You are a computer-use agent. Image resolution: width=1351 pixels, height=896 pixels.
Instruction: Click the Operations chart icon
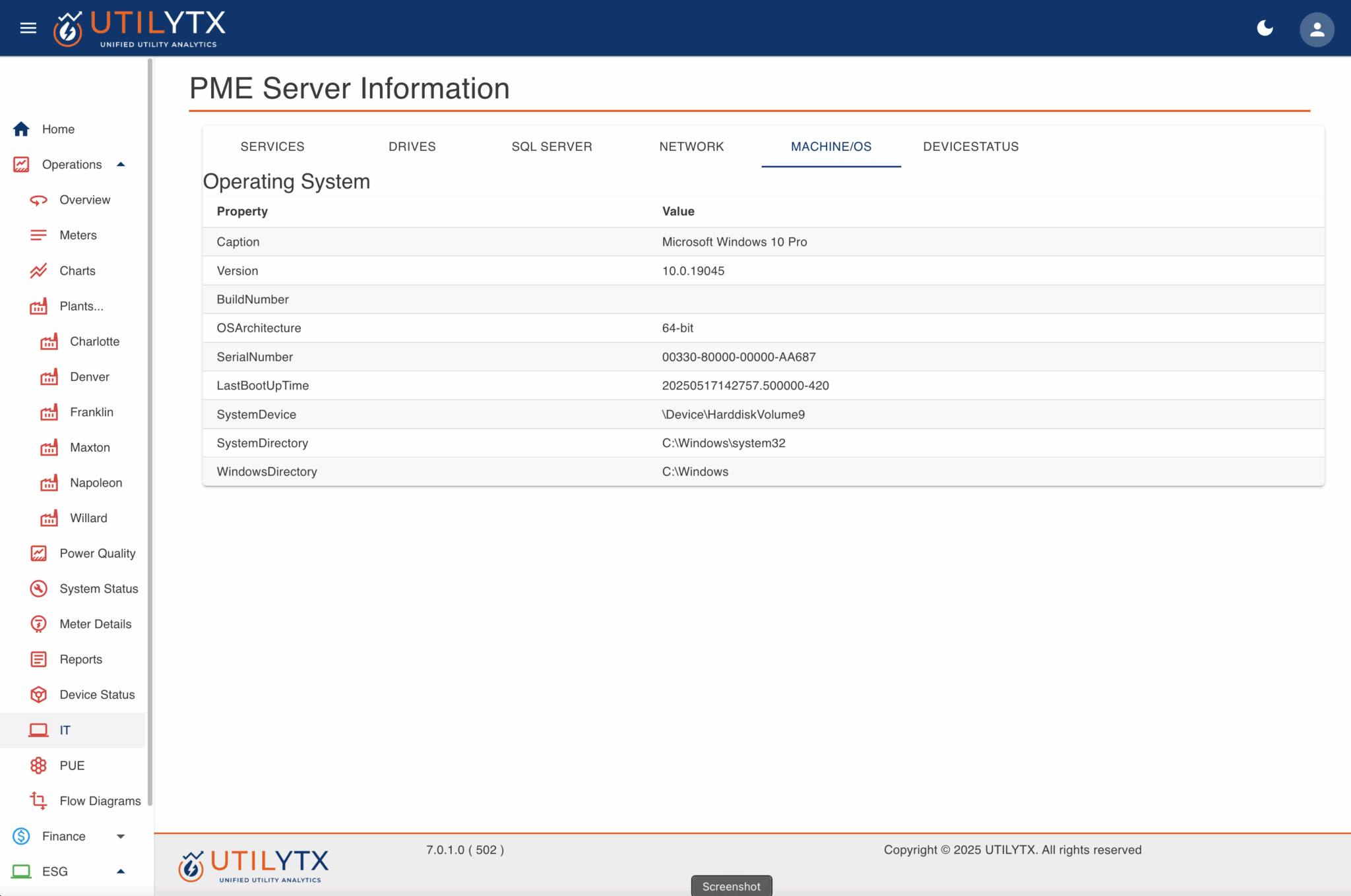[x=21, y=164]
